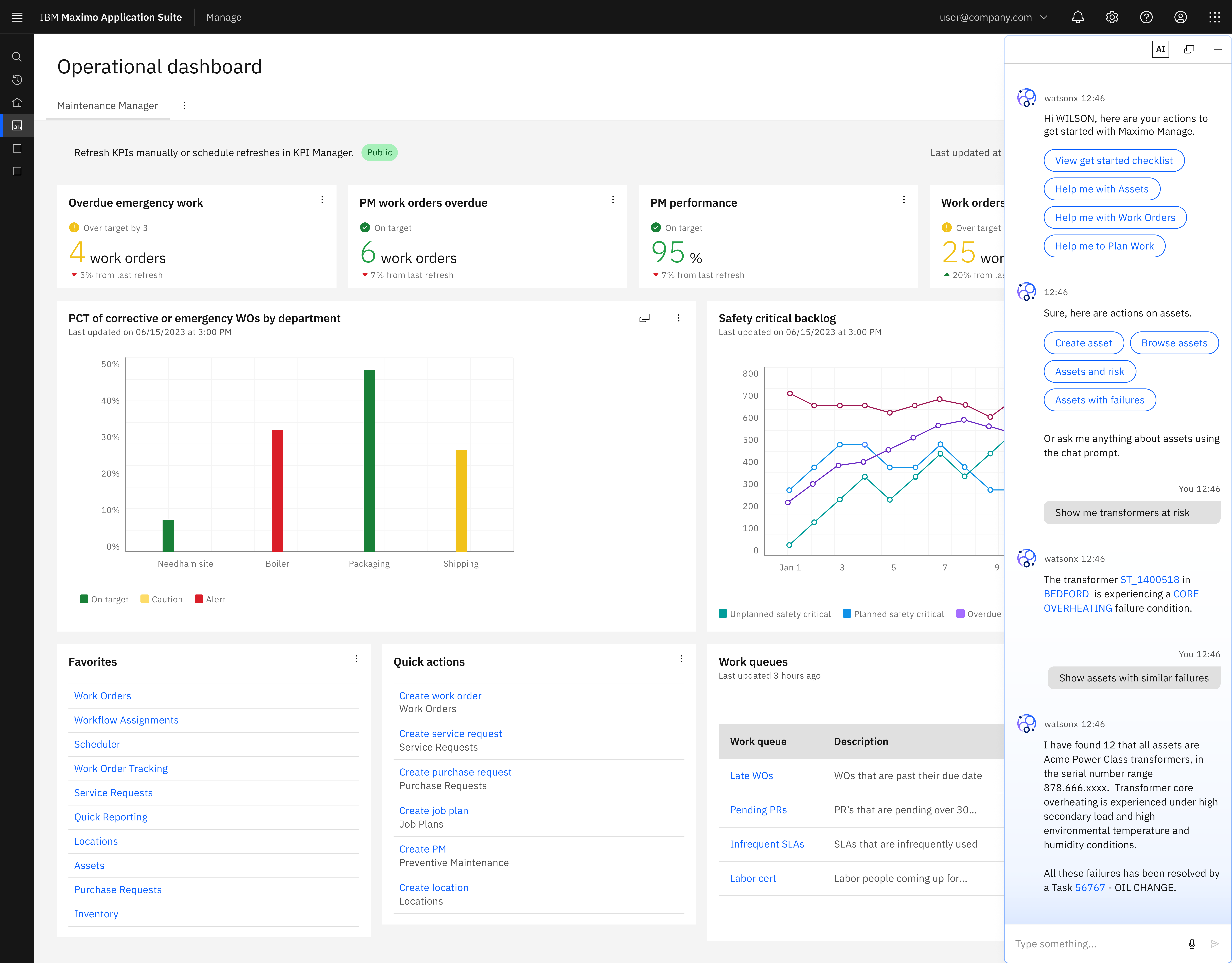Open Work Order Tracking in Favorites
The image size is (1232, 963).
pyautogui.click(x=121, y=768)
